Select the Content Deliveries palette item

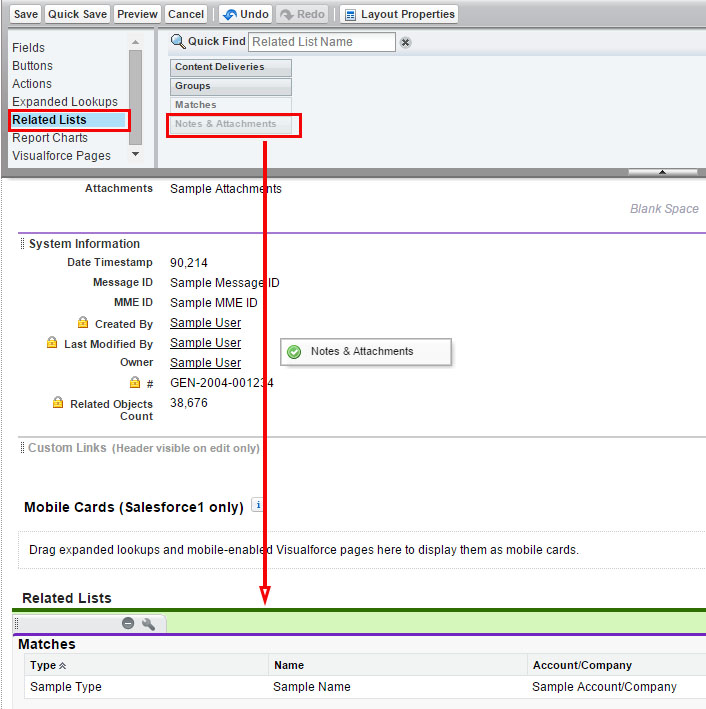tap(230, 67)
